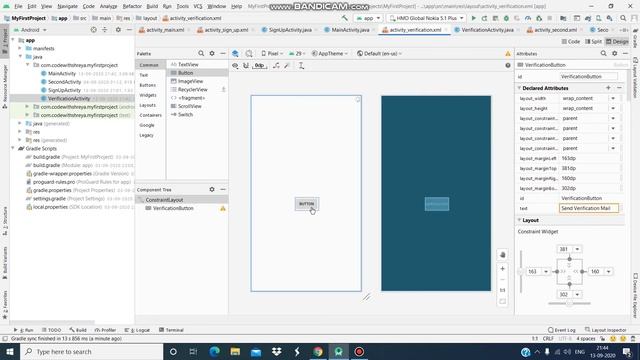
Task: Open the Navigate menu
Action: [67, 6]
